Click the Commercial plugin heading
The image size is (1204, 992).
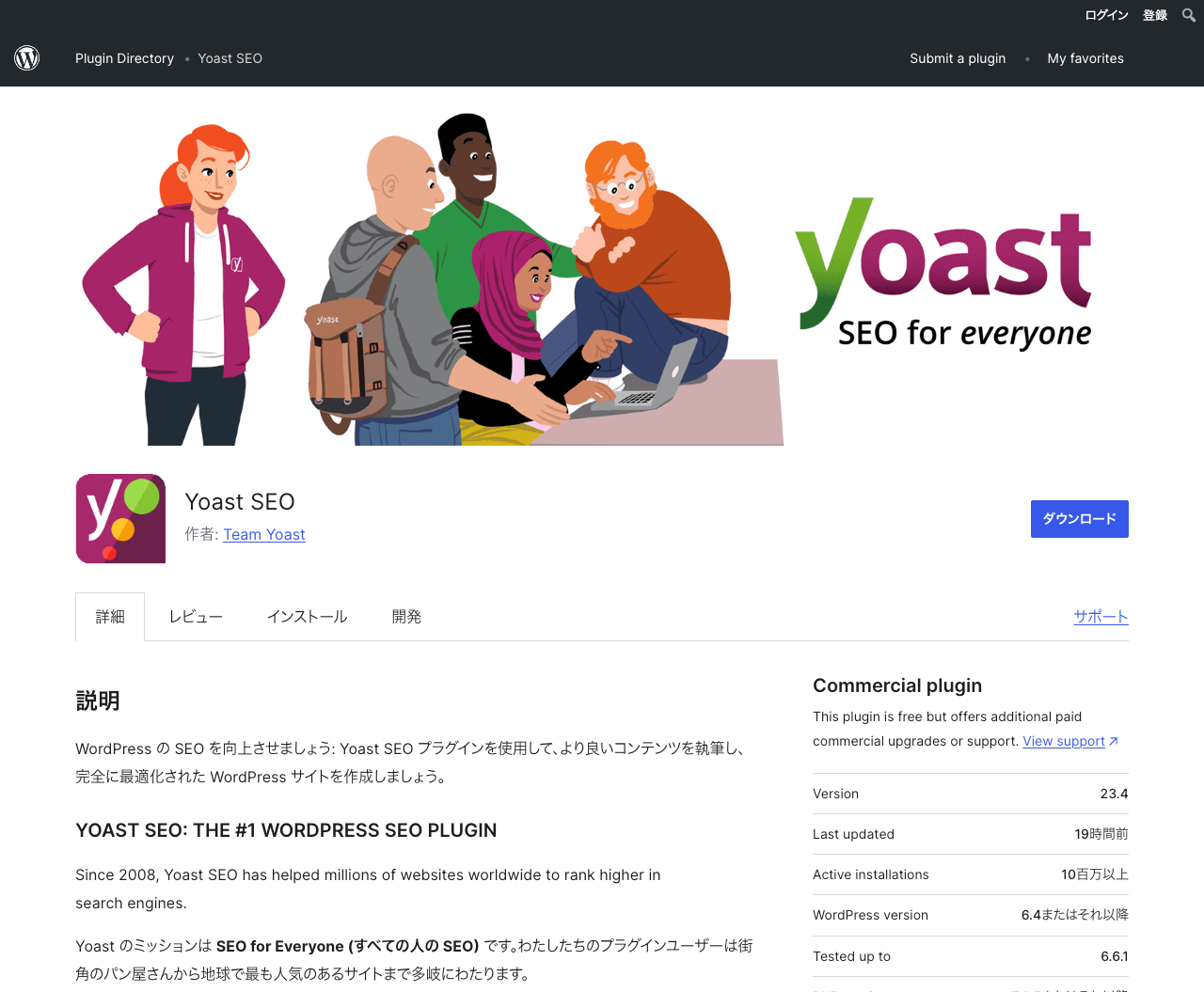tap(897, 685)
